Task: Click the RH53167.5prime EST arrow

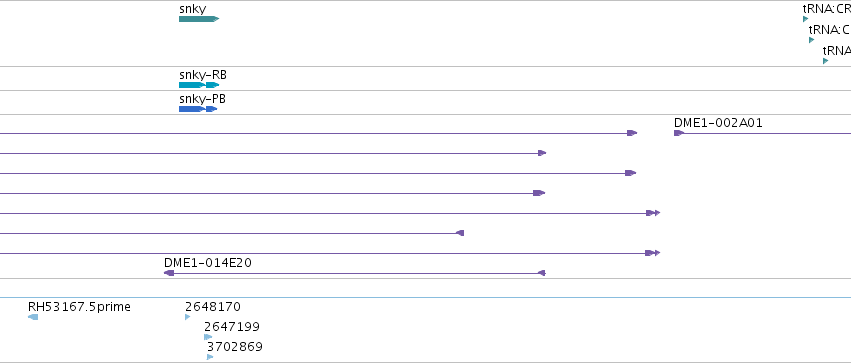Action: coord(33,317)
